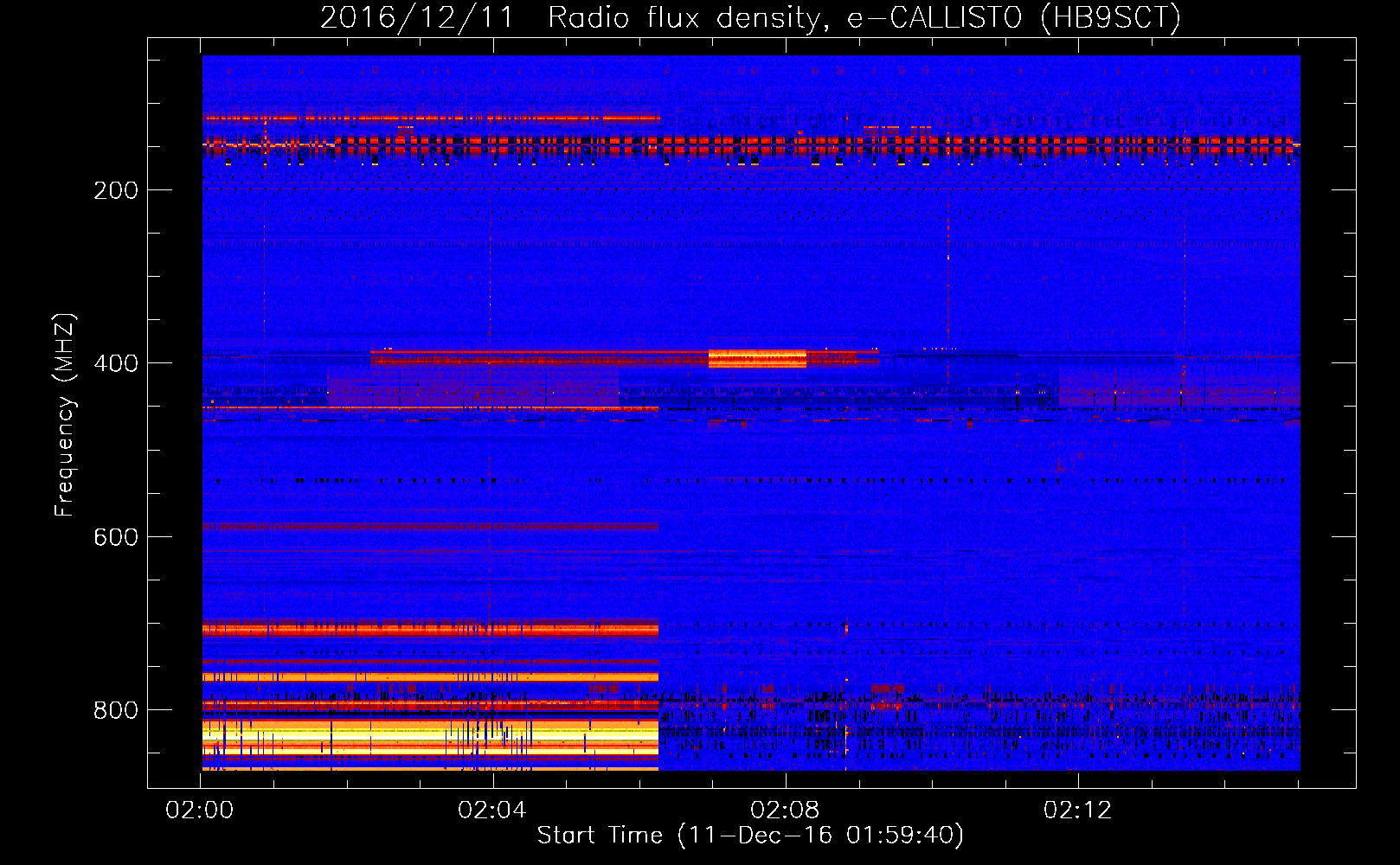Click the 'Start Time (11-Dec-16 01:59:40)' label
The height and width of the screenshot is (865, 1400).
750,836
